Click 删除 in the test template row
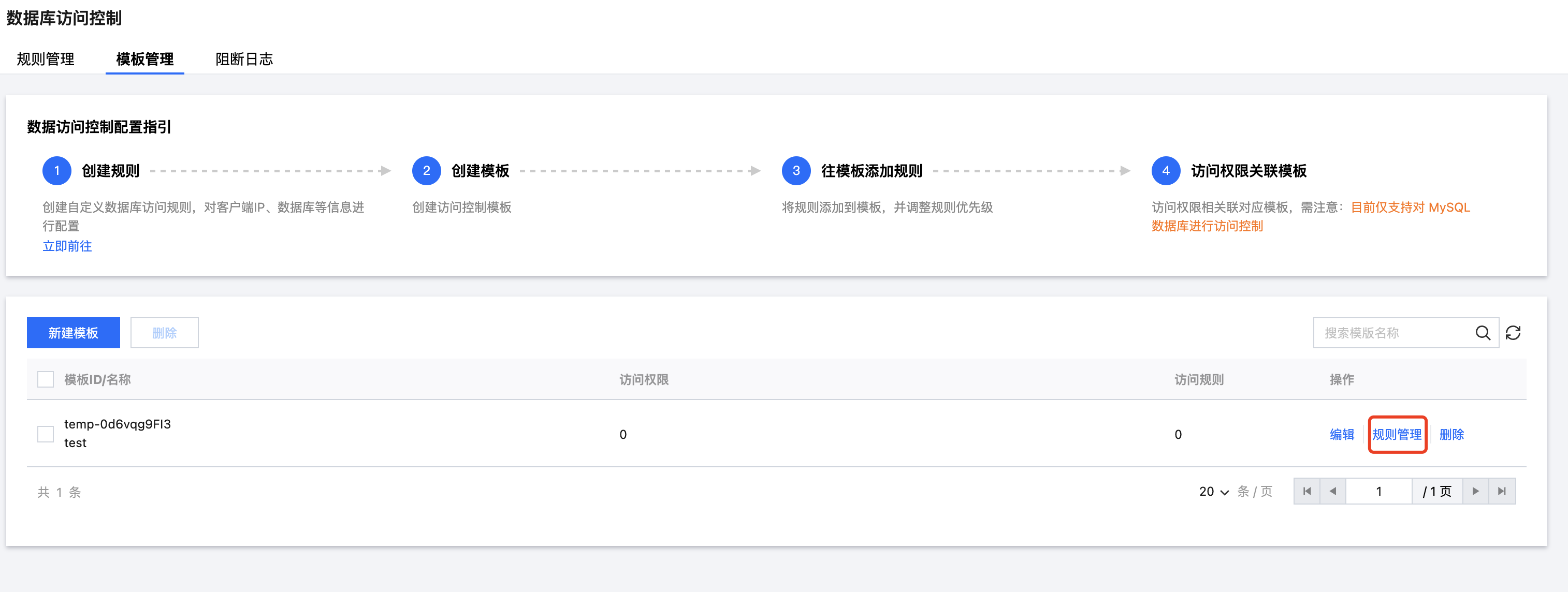Screen dimensions: 1568x592 [x=1451, y=434]
